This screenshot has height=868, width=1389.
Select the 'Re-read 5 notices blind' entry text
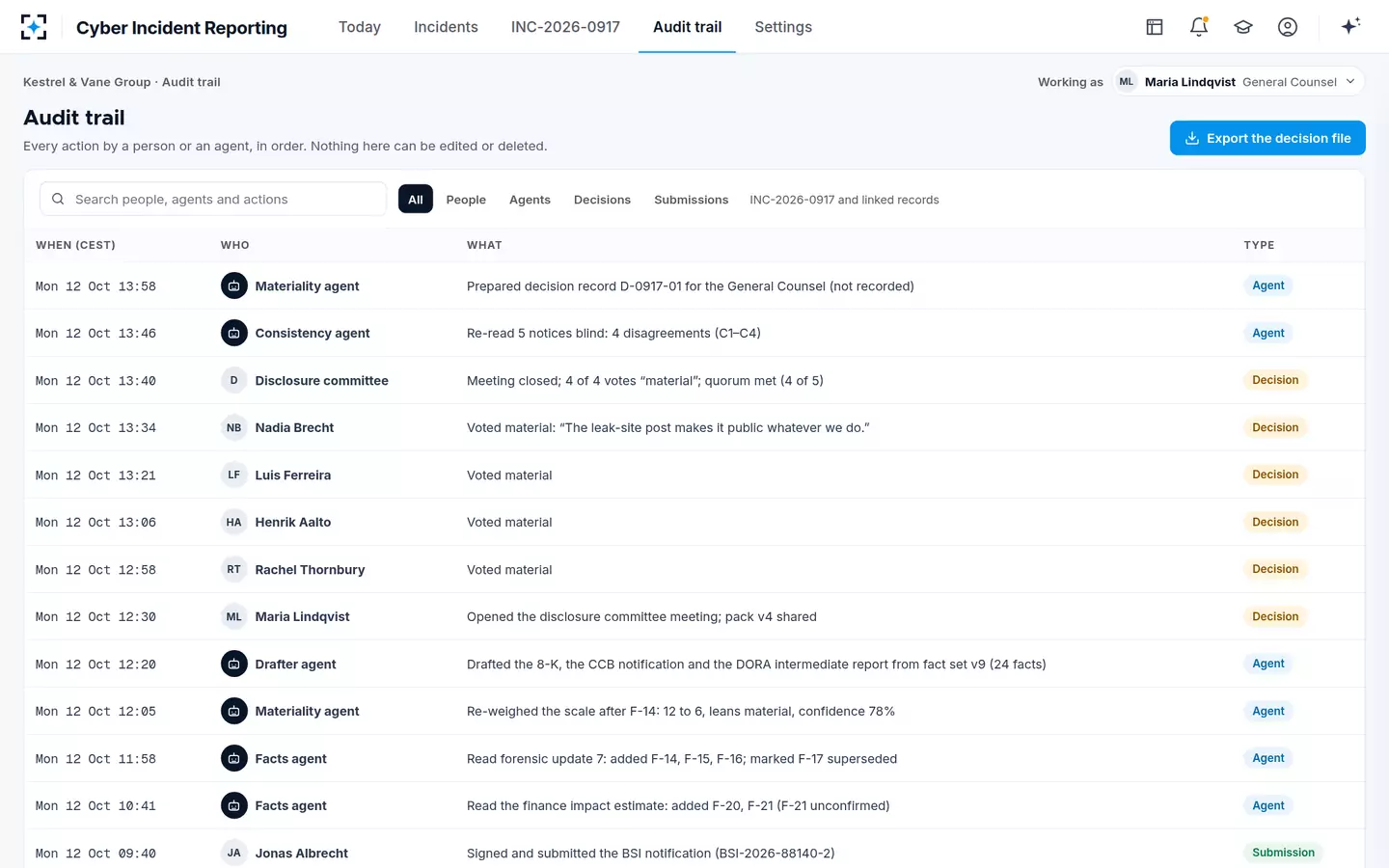[x=613, y=333]
